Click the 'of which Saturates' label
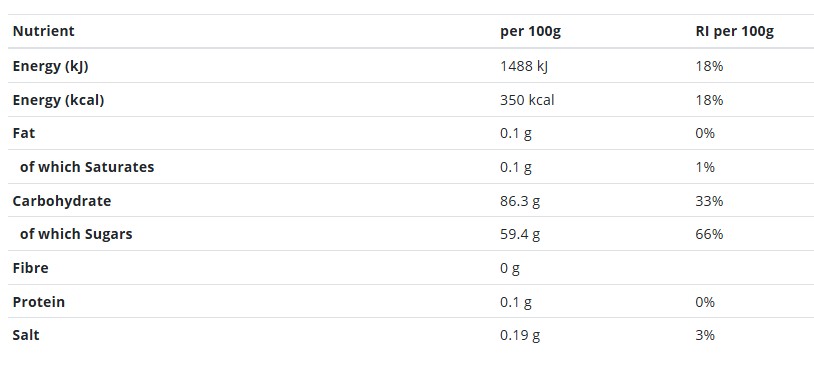This screenshot has width=814, height=365. coord(87,167)
